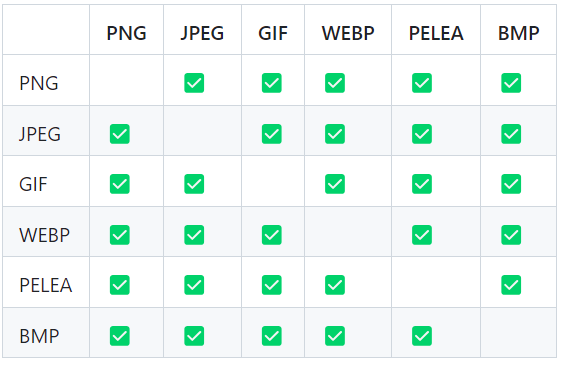Click checkmark in JPEG row, WEBP column
The height and width of the screenshot is (365, 565).
pos(335,134)
